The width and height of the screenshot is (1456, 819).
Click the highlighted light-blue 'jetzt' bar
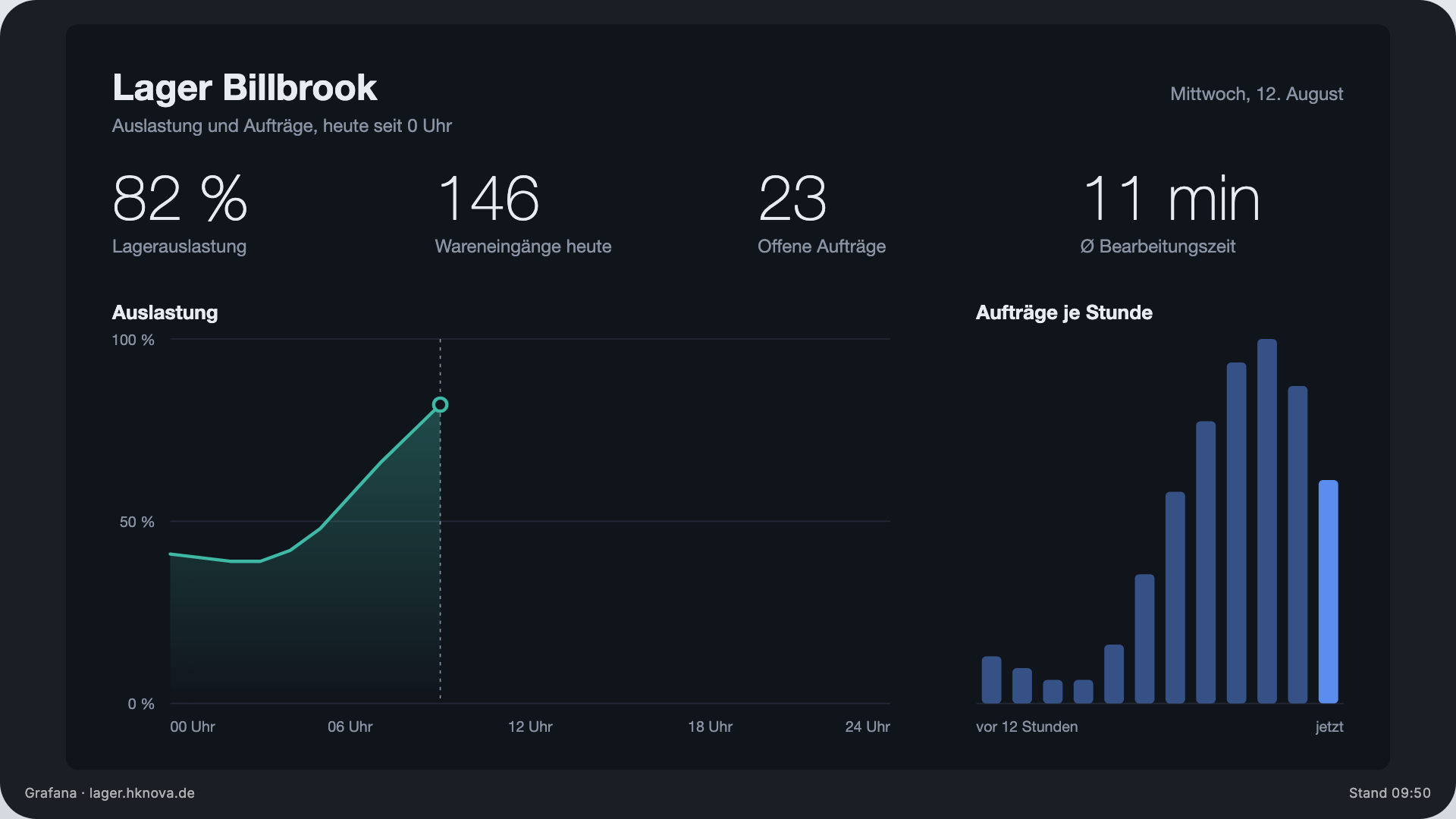1329,591
